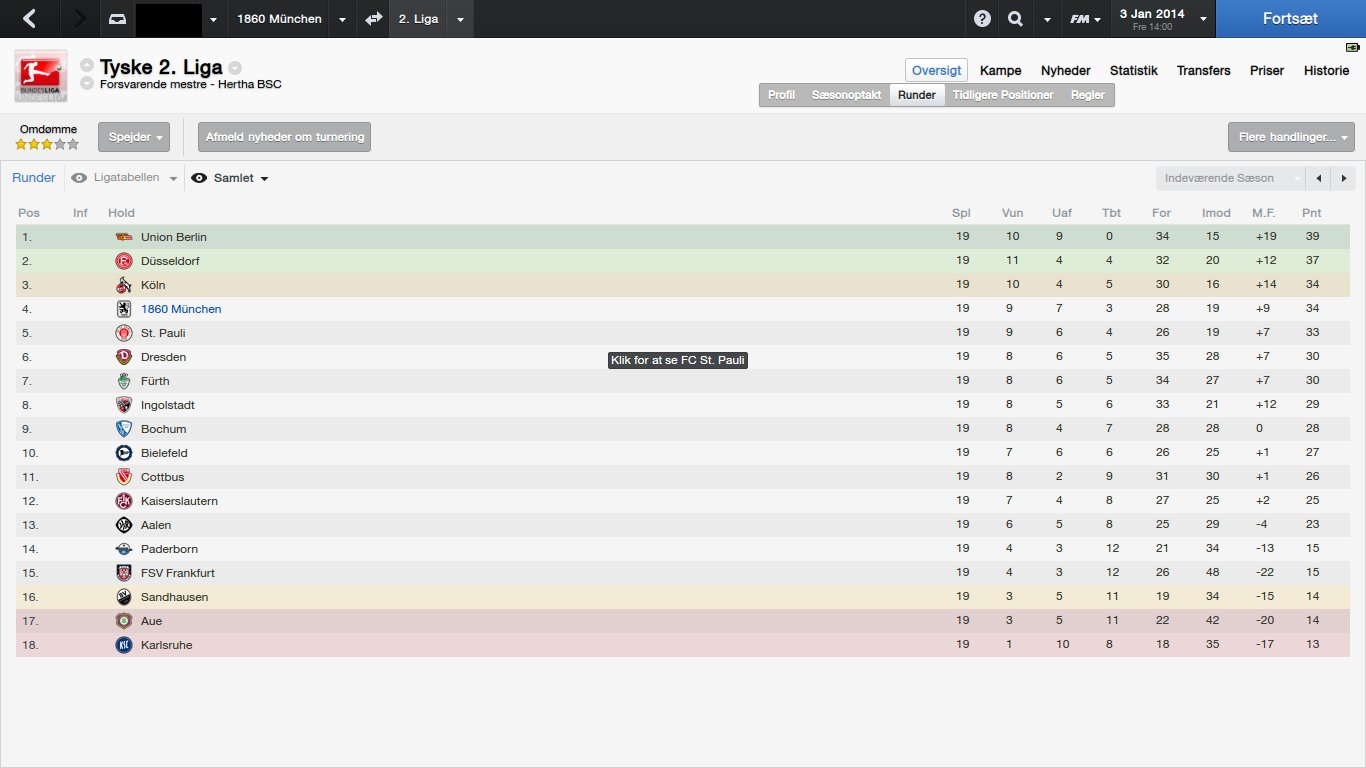Image resolution: width=1366 pixels, height=768 pixels.
Task: Expand the Spejder dropdown button
Action: pyautogui.click(x=134, y=137)
